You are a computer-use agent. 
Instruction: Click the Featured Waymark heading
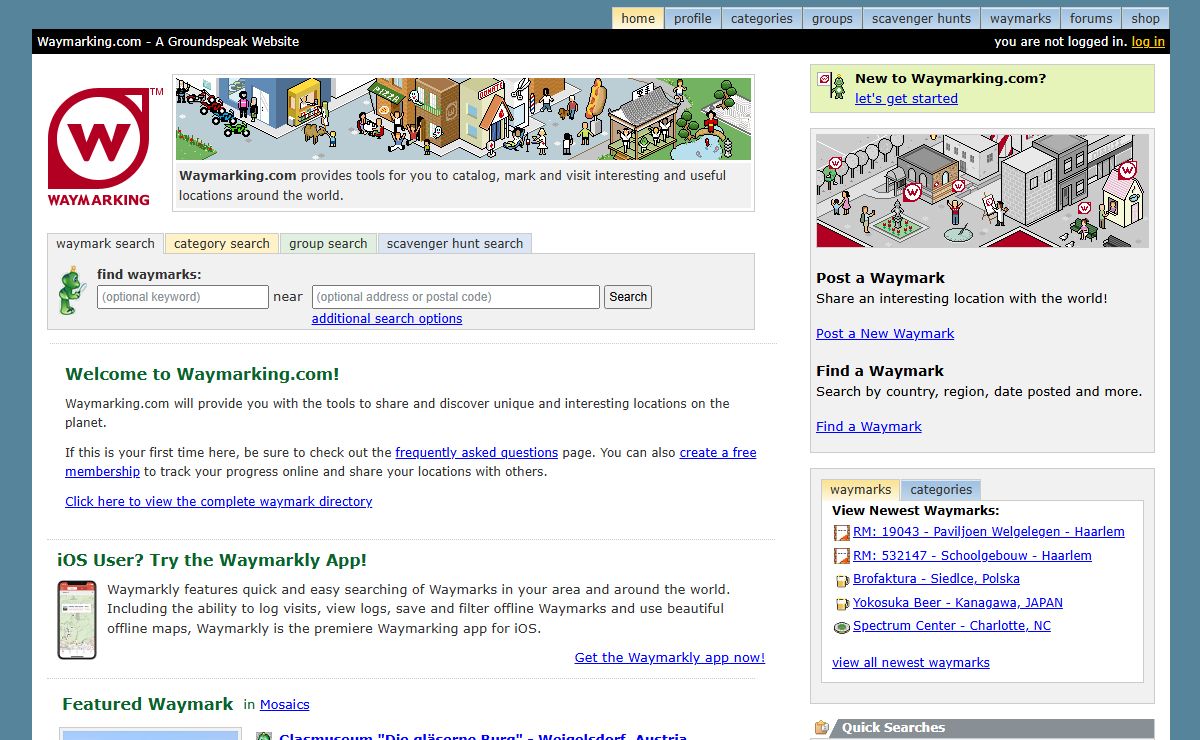tap(147, 705)
